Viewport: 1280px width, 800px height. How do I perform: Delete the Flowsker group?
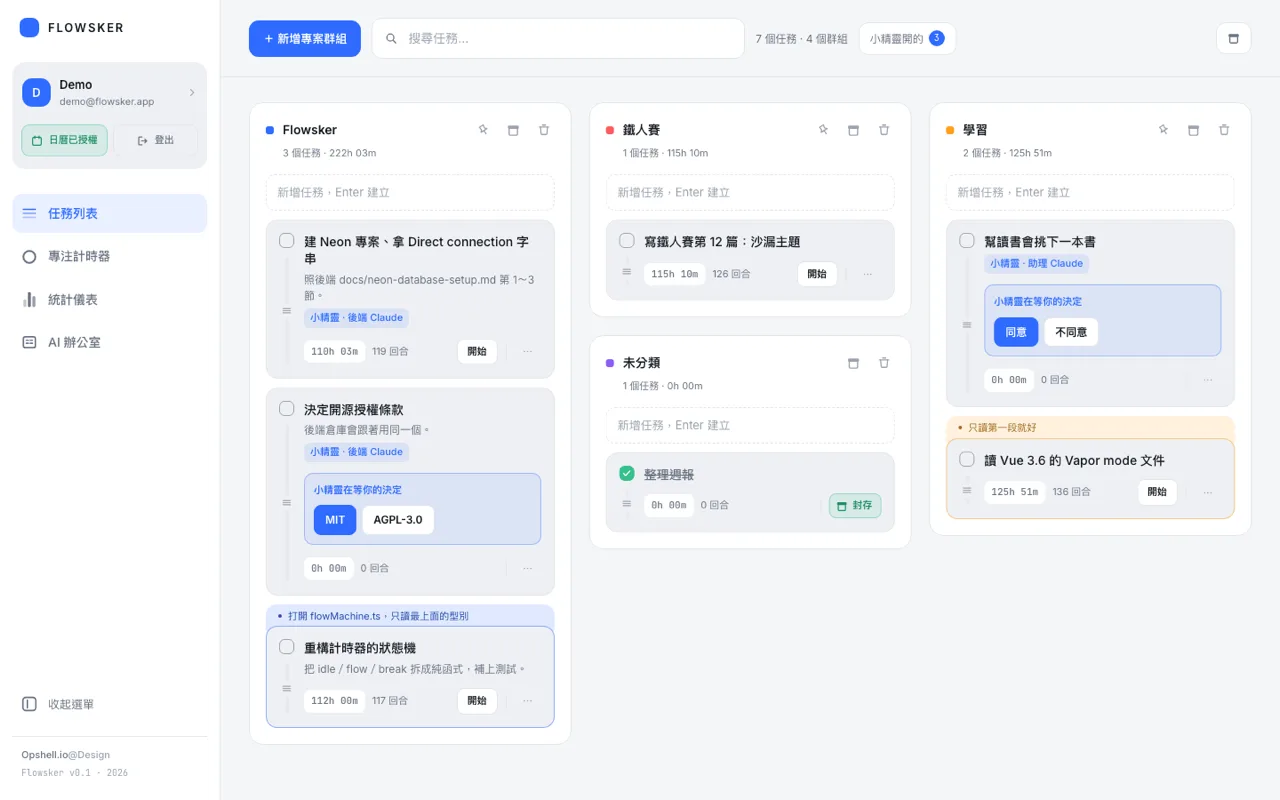(544, 130)
